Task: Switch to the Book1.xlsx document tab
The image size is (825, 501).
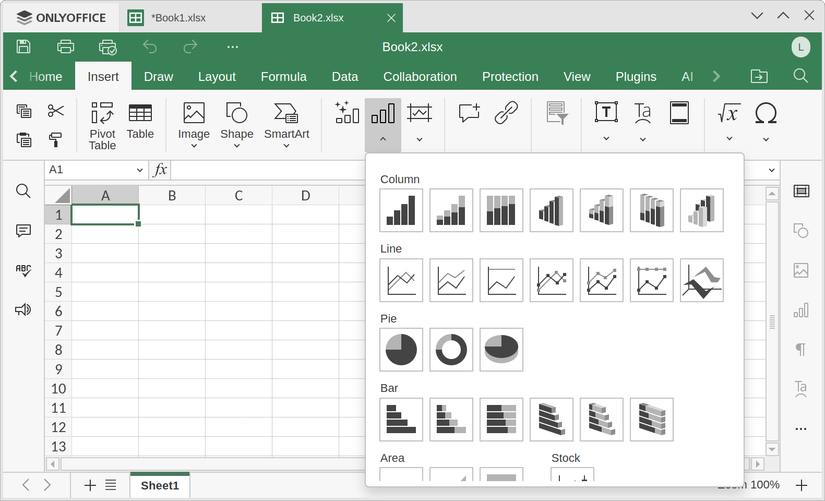Action: pos(178,18)
